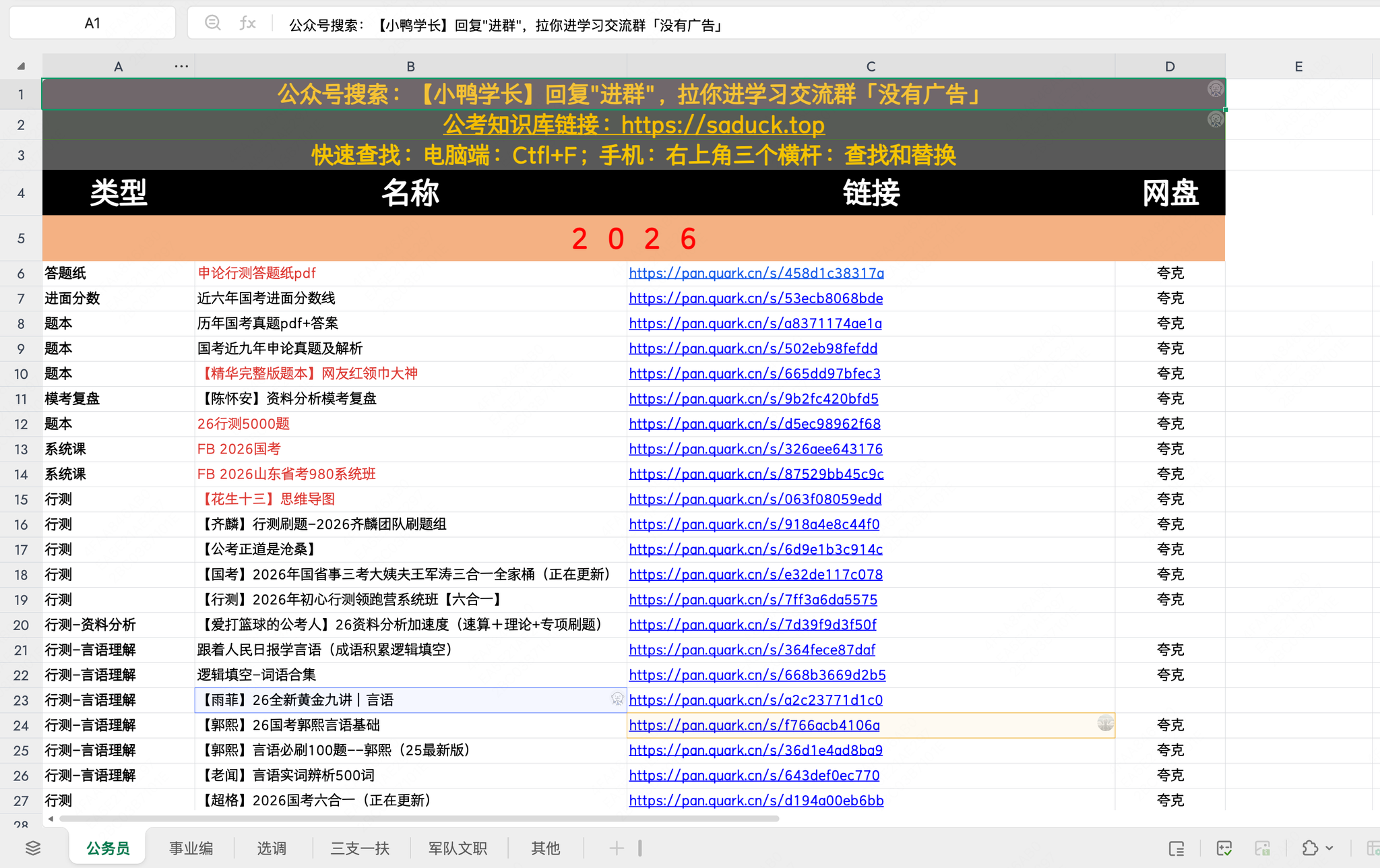Click cell 【花生十三】思维导图
Screen dimensions: 1380x868
(x=410, y=499)
